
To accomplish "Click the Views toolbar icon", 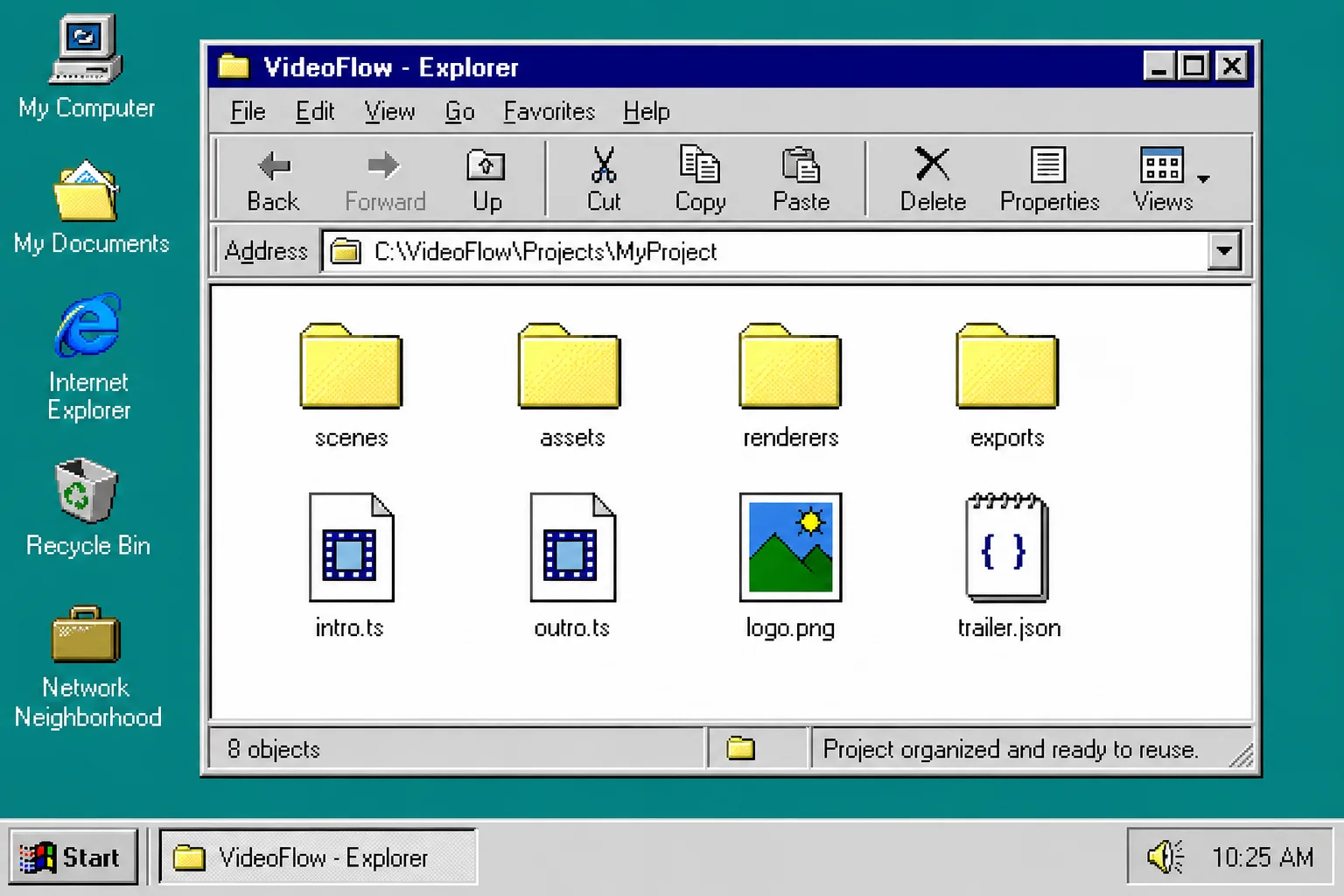I will [1162, 180].
